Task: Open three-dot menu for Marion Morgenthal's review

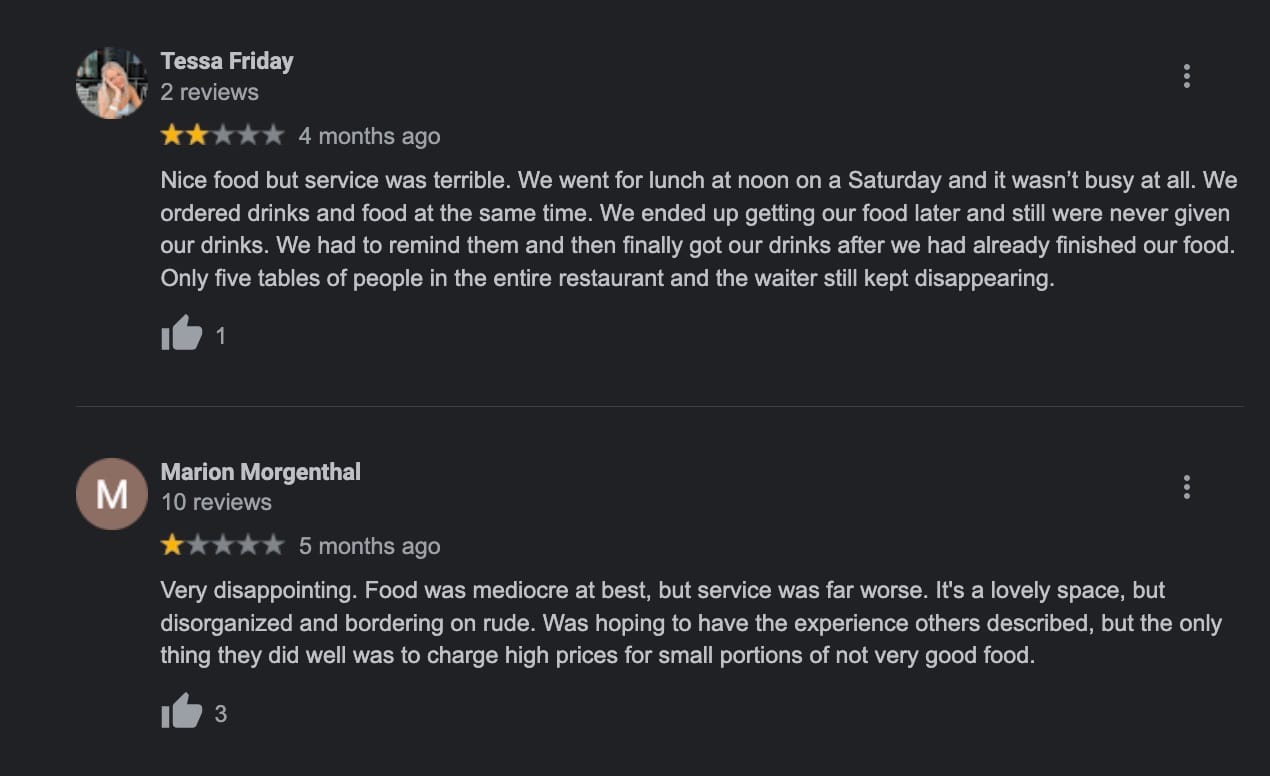Action: [1186, 487]
